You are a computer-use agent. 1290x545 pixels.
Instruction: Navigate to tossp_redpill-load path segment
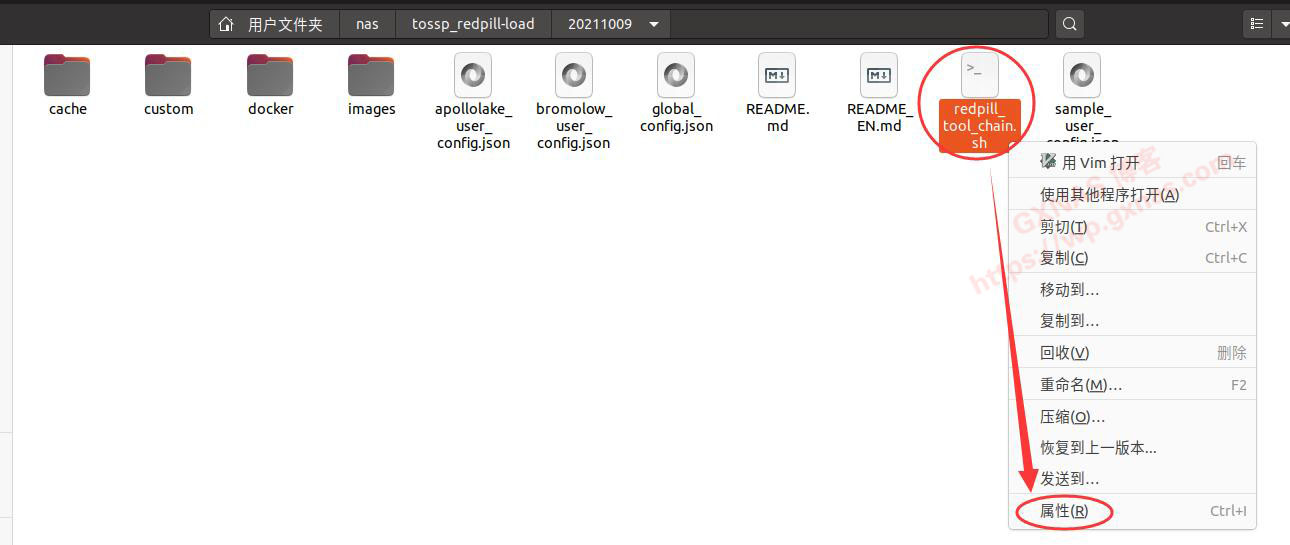[473, 24]
